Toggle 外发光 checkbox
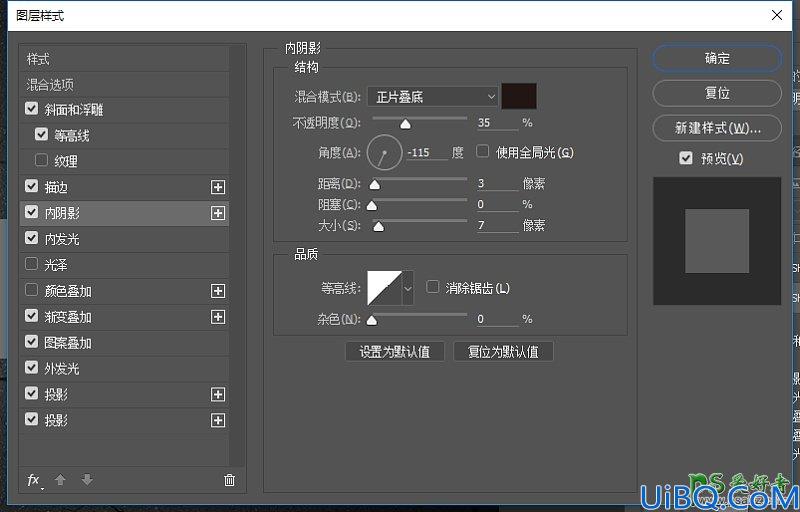This screenshot has width=800, height=512. pos(32,367)
